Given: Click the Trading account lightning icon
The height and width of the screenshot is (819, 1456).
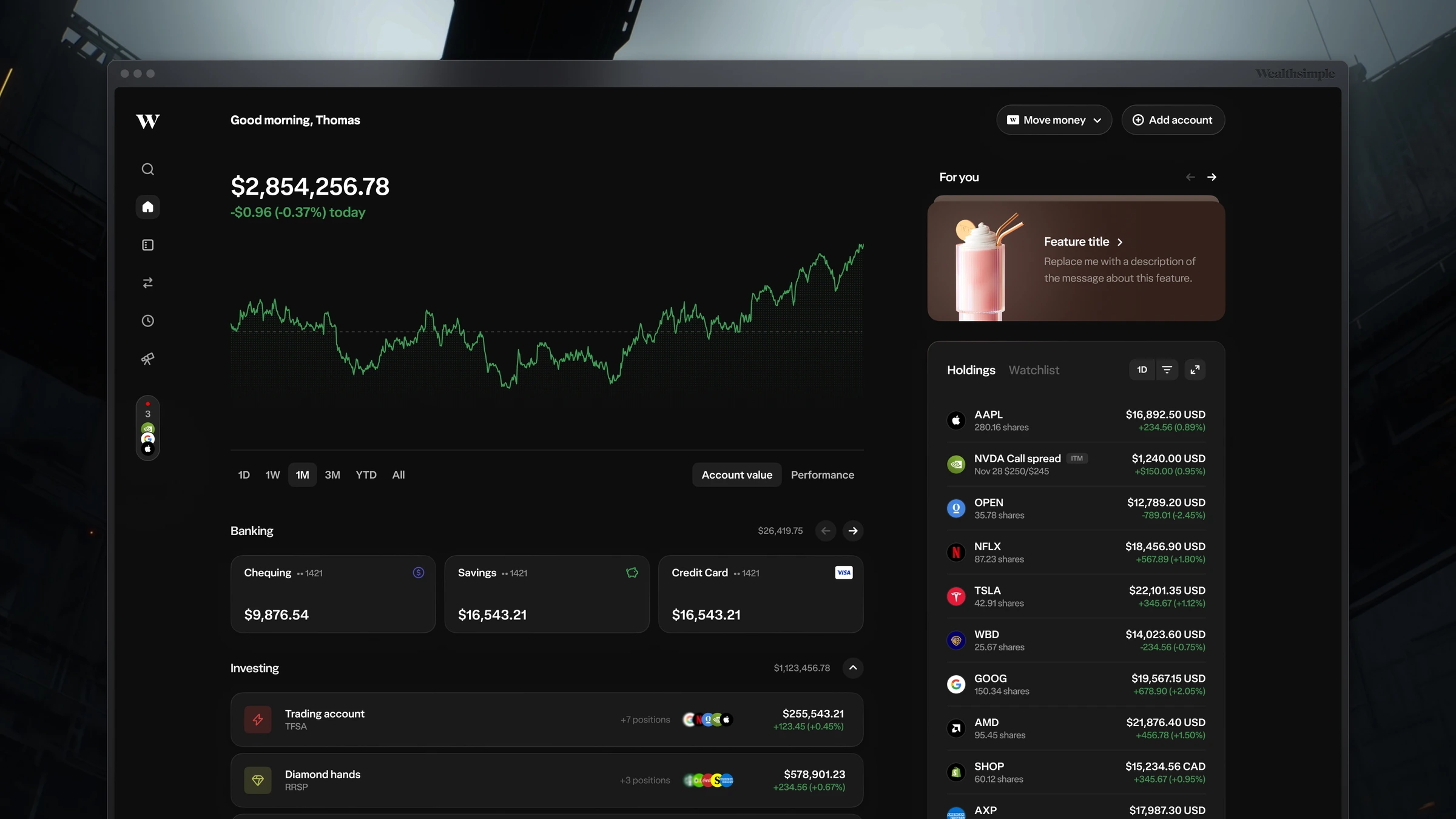Looking at the screenshot, I should [x=258, y=720].
